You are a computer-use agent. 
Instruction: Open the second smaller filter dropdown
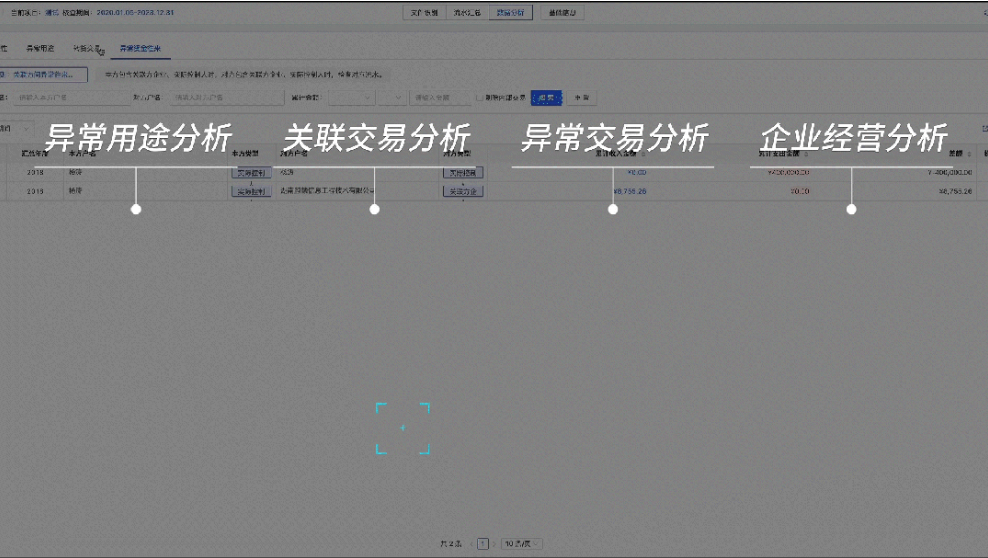pyautogui.click(x=393, y=98)
